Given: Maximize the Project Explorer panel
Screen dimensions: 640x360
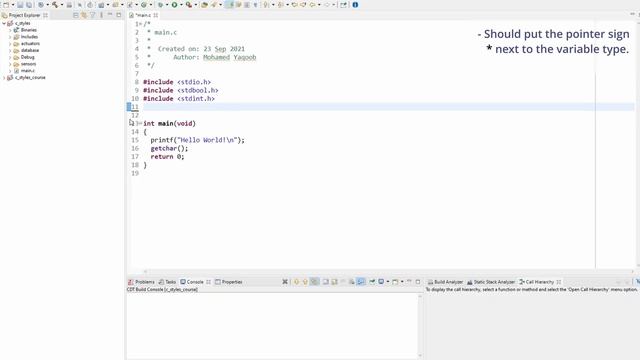Looking at the screenshot, I should (119, 15).
